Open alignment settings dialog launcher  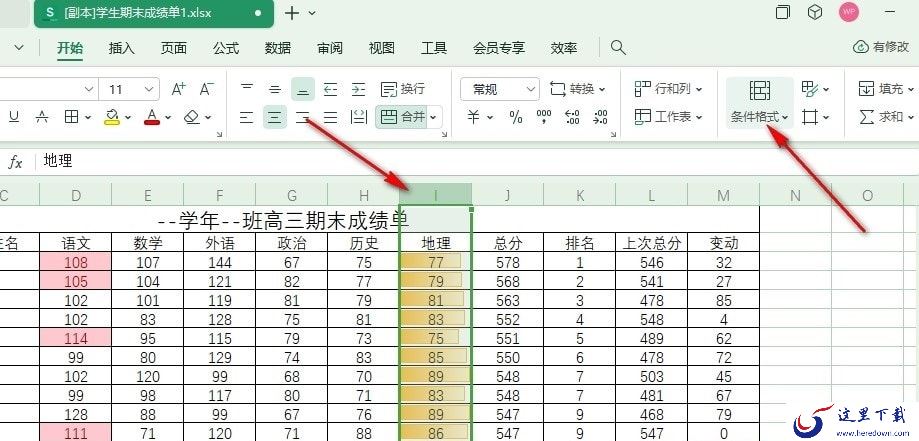[444, 135]
